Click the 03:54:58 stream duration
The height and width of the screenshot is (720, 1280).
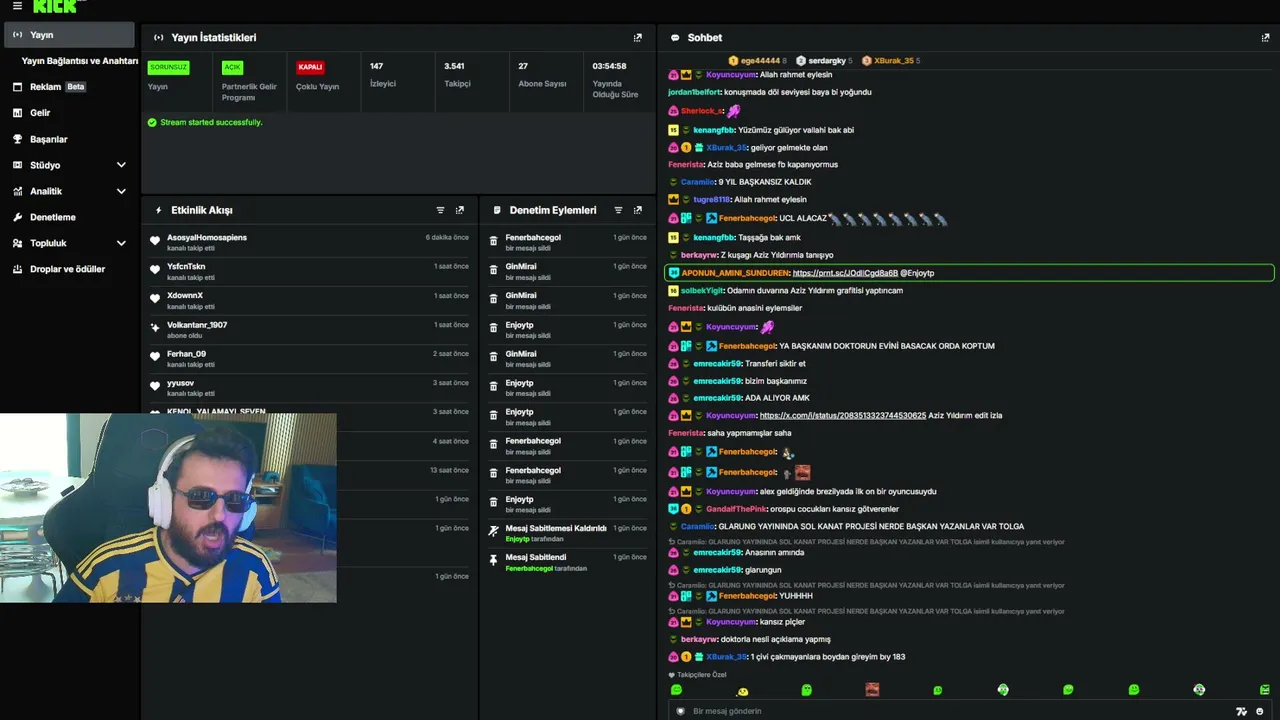(x=615, y=80)
